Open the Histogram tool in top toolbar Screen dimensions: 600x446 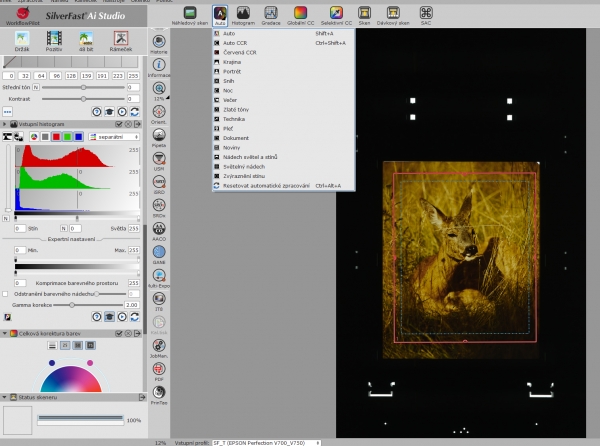243,16
